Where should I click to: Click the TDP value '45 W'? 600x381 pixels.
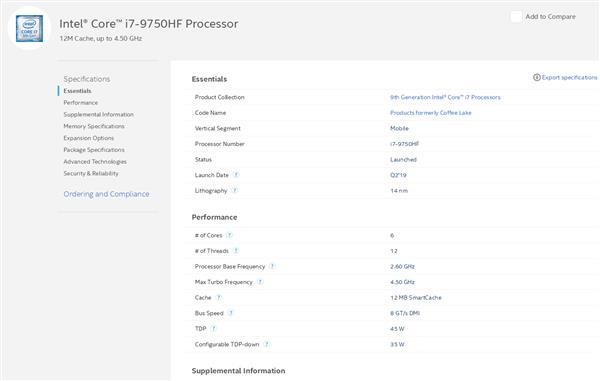point(397,329)
